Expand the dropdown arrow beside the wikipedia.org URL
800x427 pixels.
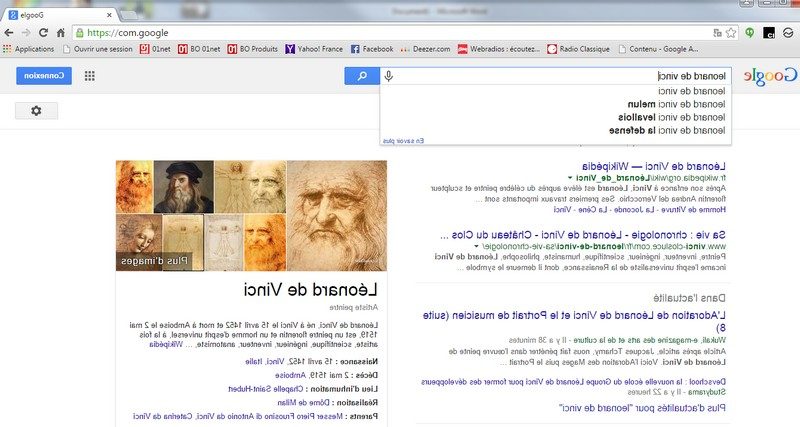pos(570,178)
